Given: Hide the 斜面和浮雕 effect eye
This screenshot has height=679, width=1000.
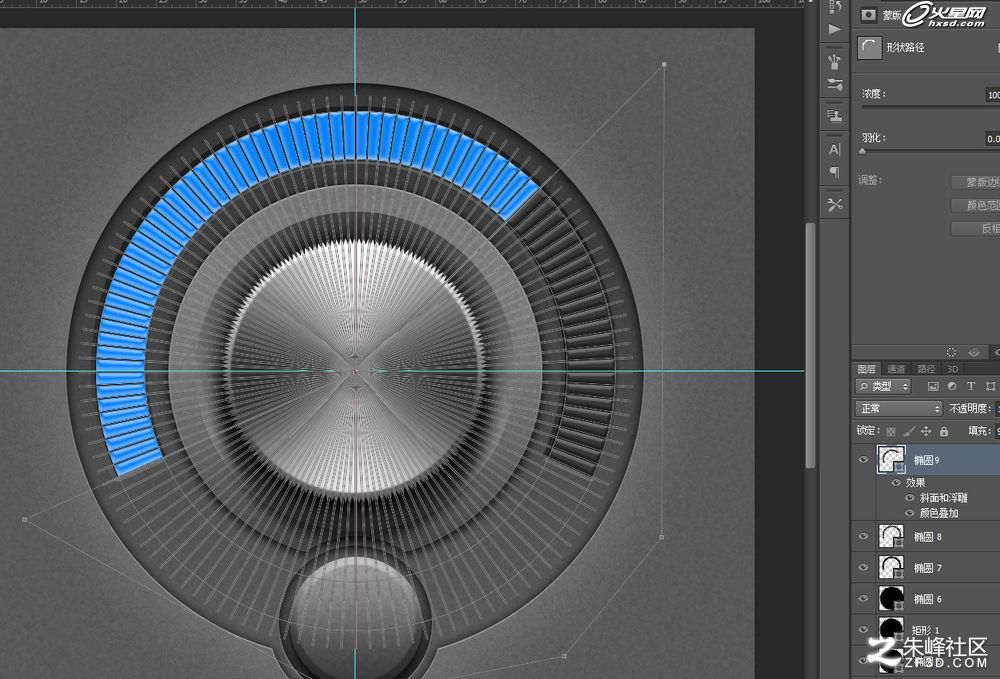Looking at the screenshot, I should [x=910, y=498].
